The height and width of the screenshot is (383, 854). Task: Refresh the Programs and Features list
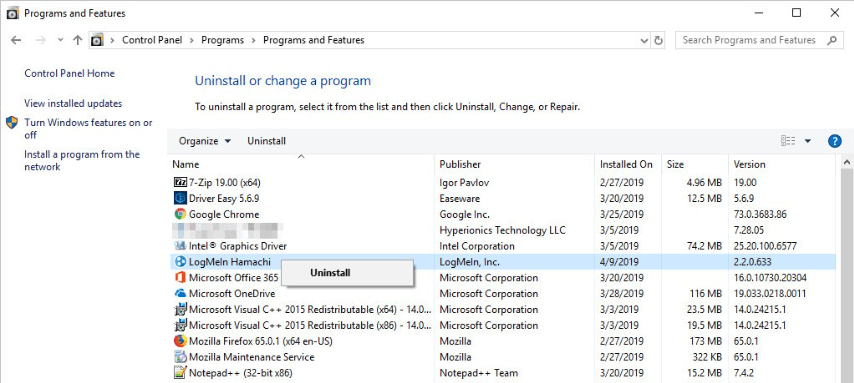pyautogui.click(x=658, y=40)
